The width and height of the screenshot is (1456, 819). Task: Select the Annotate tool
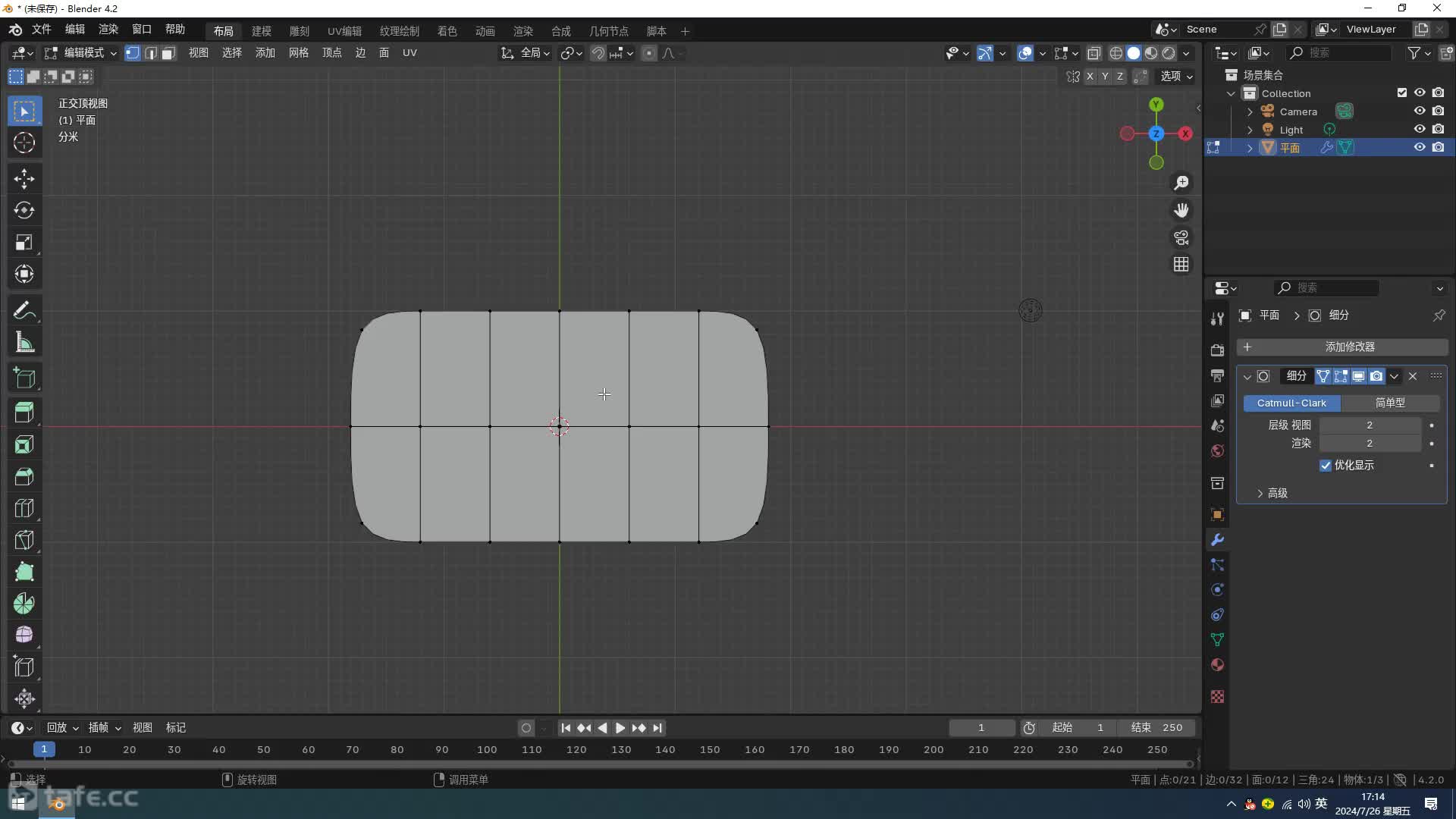(x=24, y=311)
